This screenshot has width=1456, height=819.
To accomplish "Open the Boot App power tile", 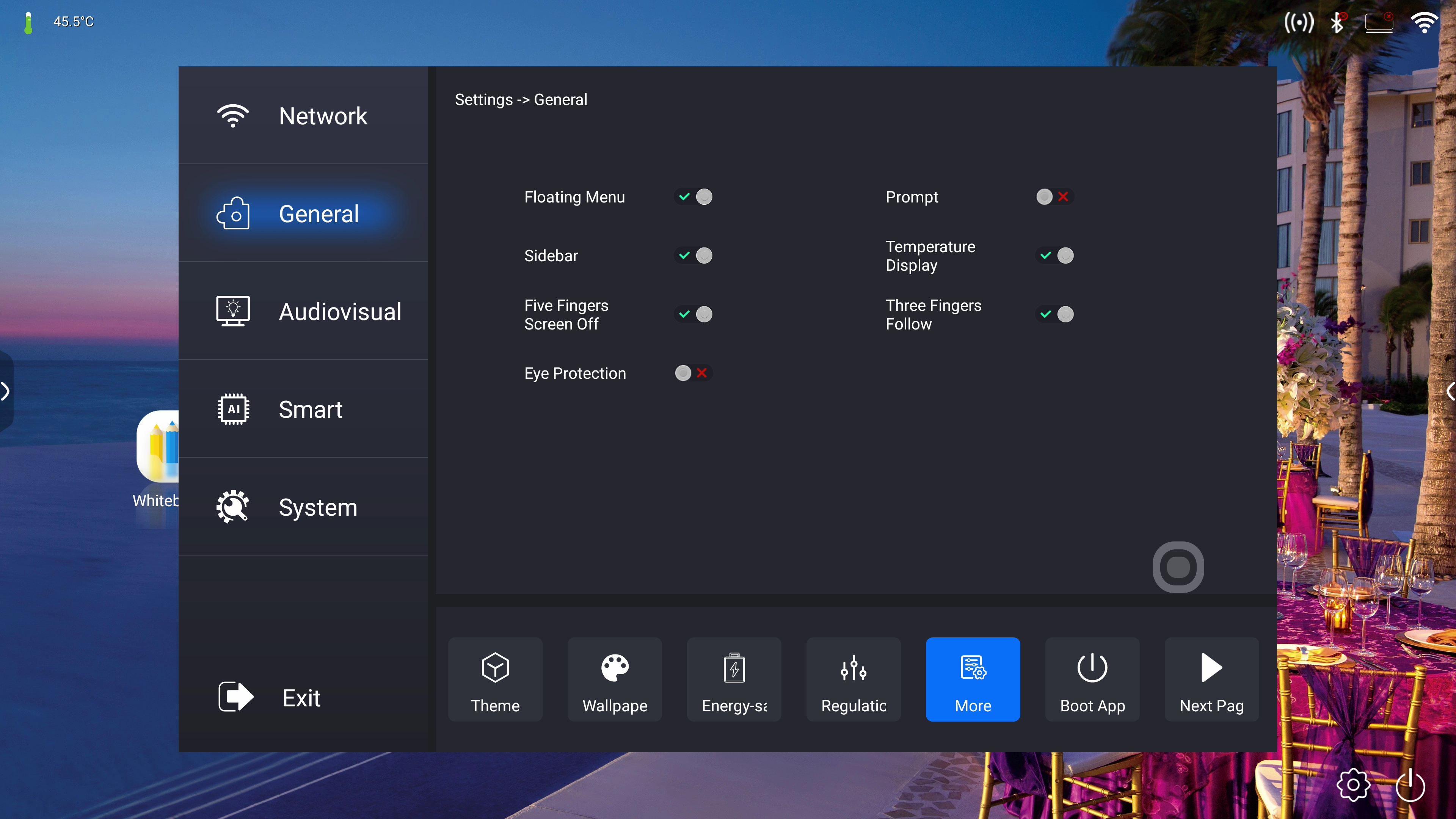I will coord(1092,679).
